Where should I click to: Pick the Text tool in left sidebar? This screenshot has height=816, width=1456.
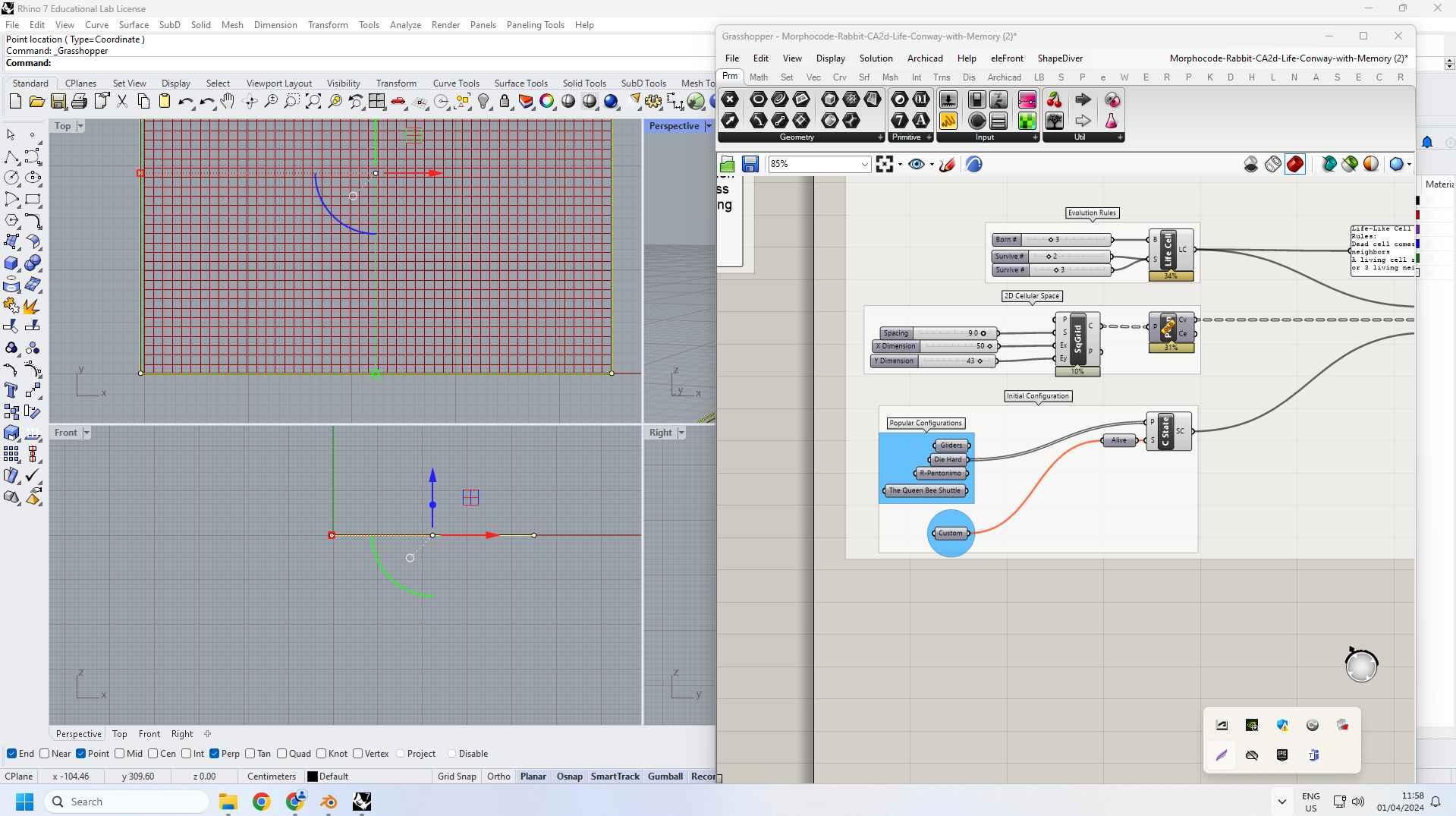click(11, 390)
